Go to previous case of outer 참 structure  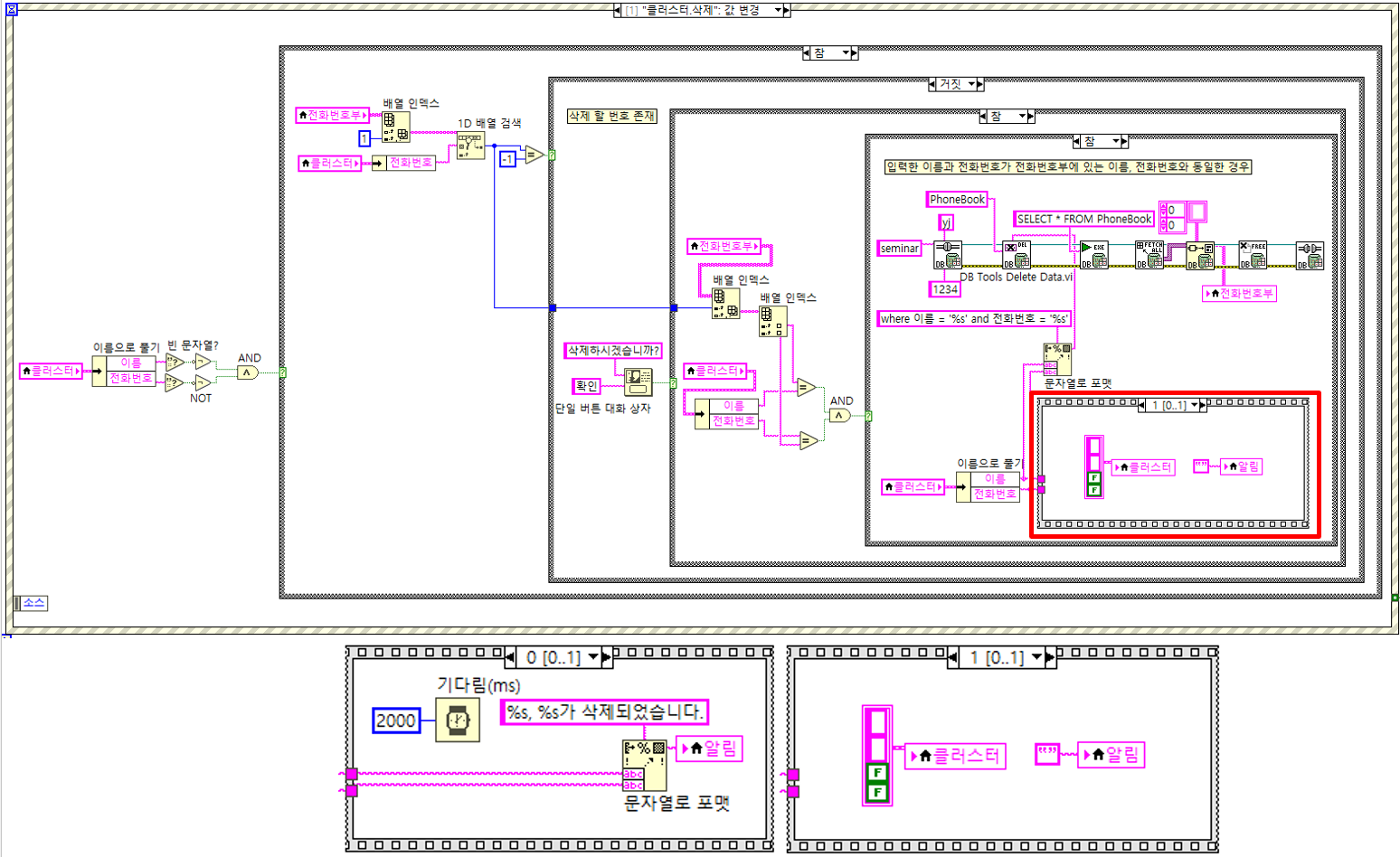807,53
